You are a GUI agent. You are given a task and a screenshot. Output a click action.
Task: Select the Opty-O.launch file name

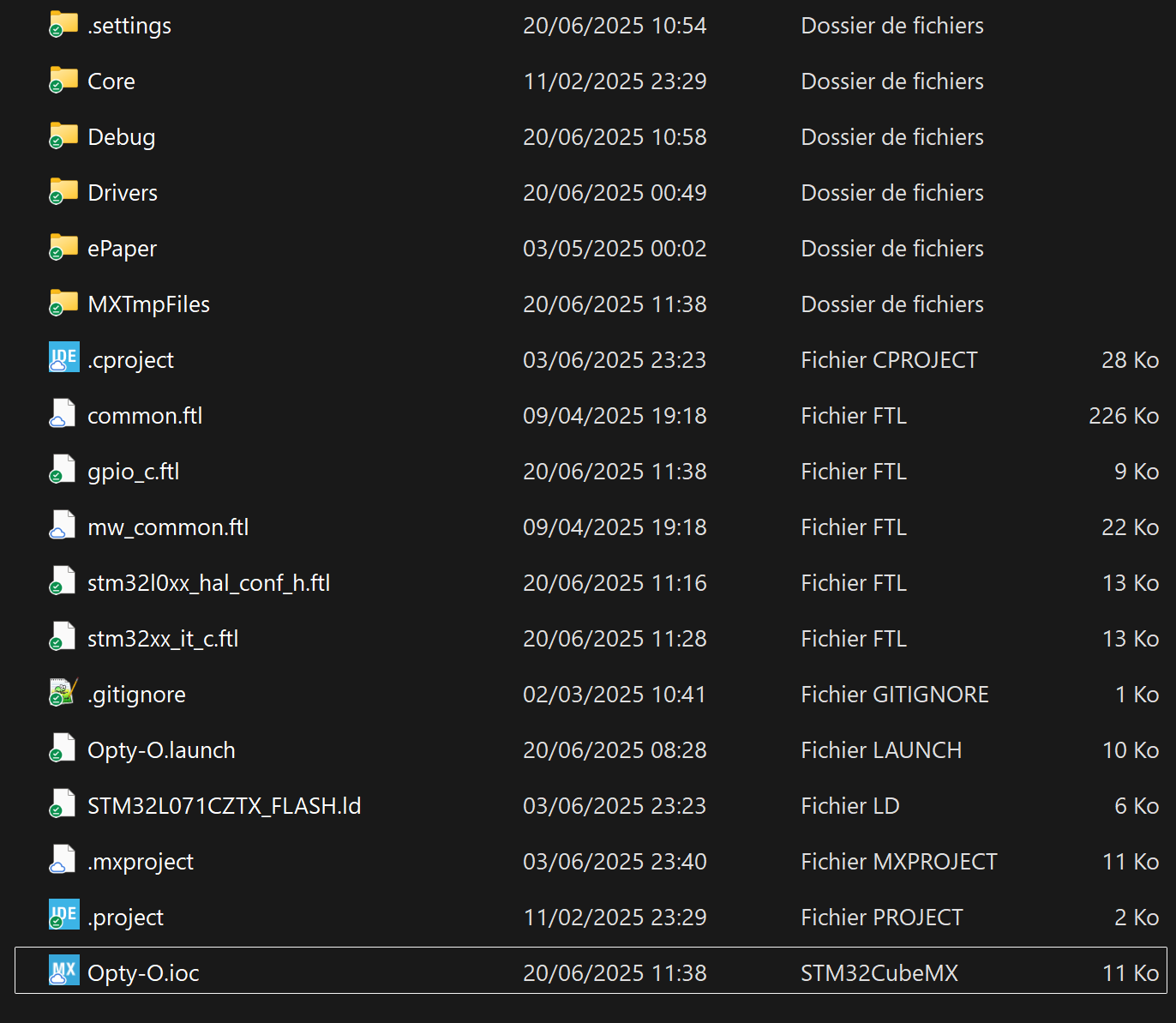point(161,750)
